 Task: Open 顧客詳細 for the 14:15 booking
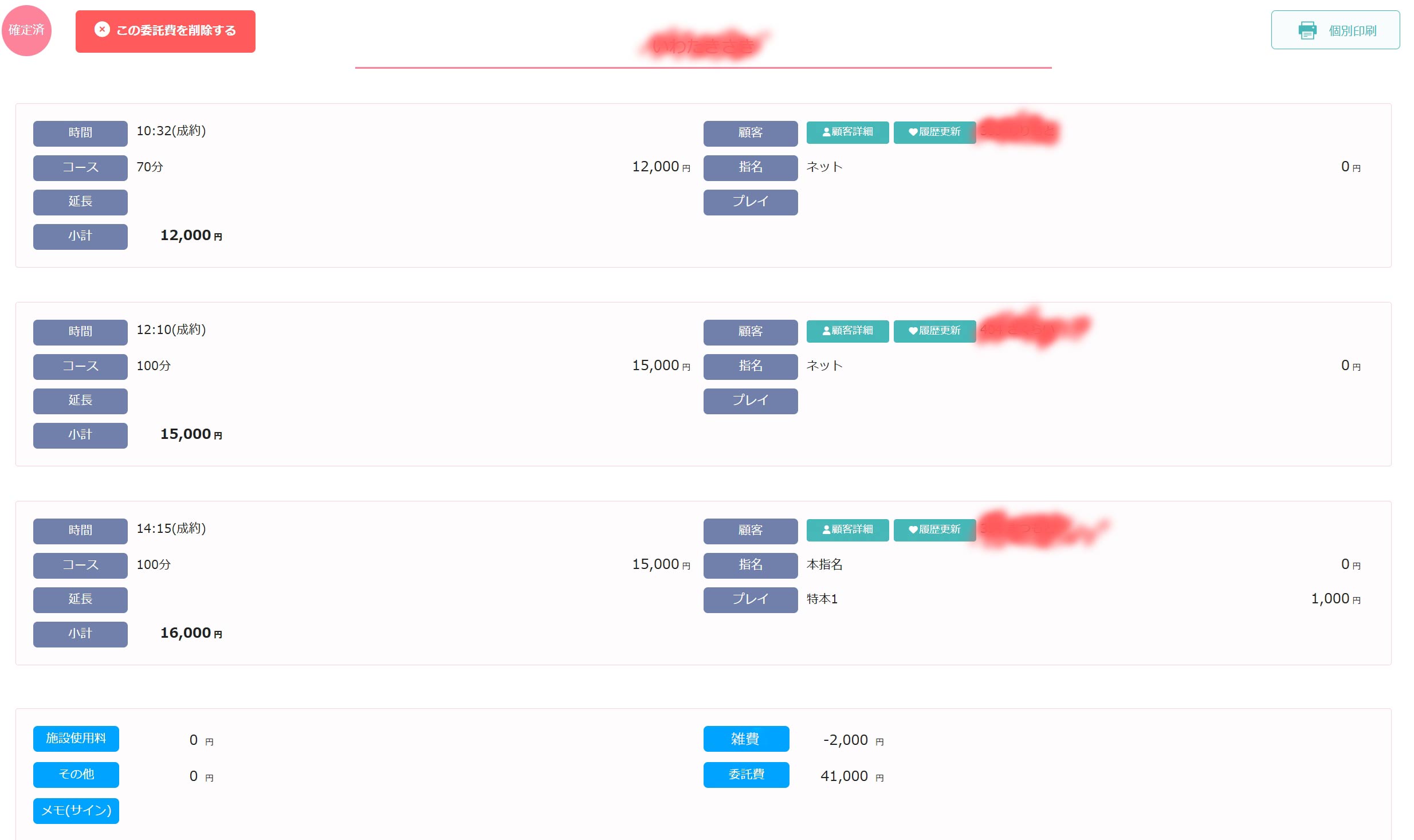[847, 530]
